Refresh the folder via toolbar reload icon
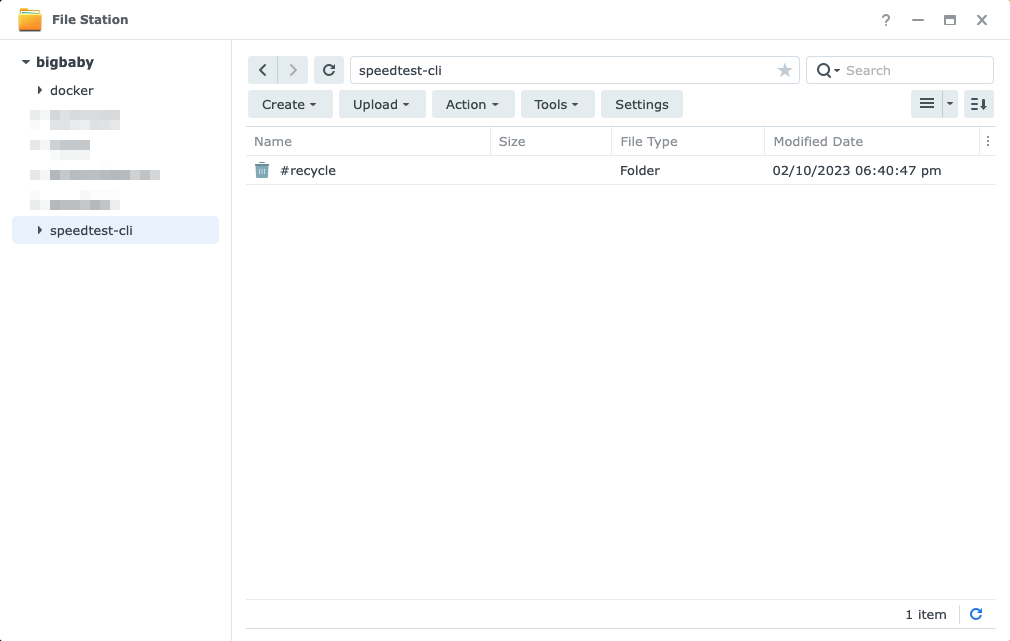Viewport: 1010px width, 641px height. 328,70
